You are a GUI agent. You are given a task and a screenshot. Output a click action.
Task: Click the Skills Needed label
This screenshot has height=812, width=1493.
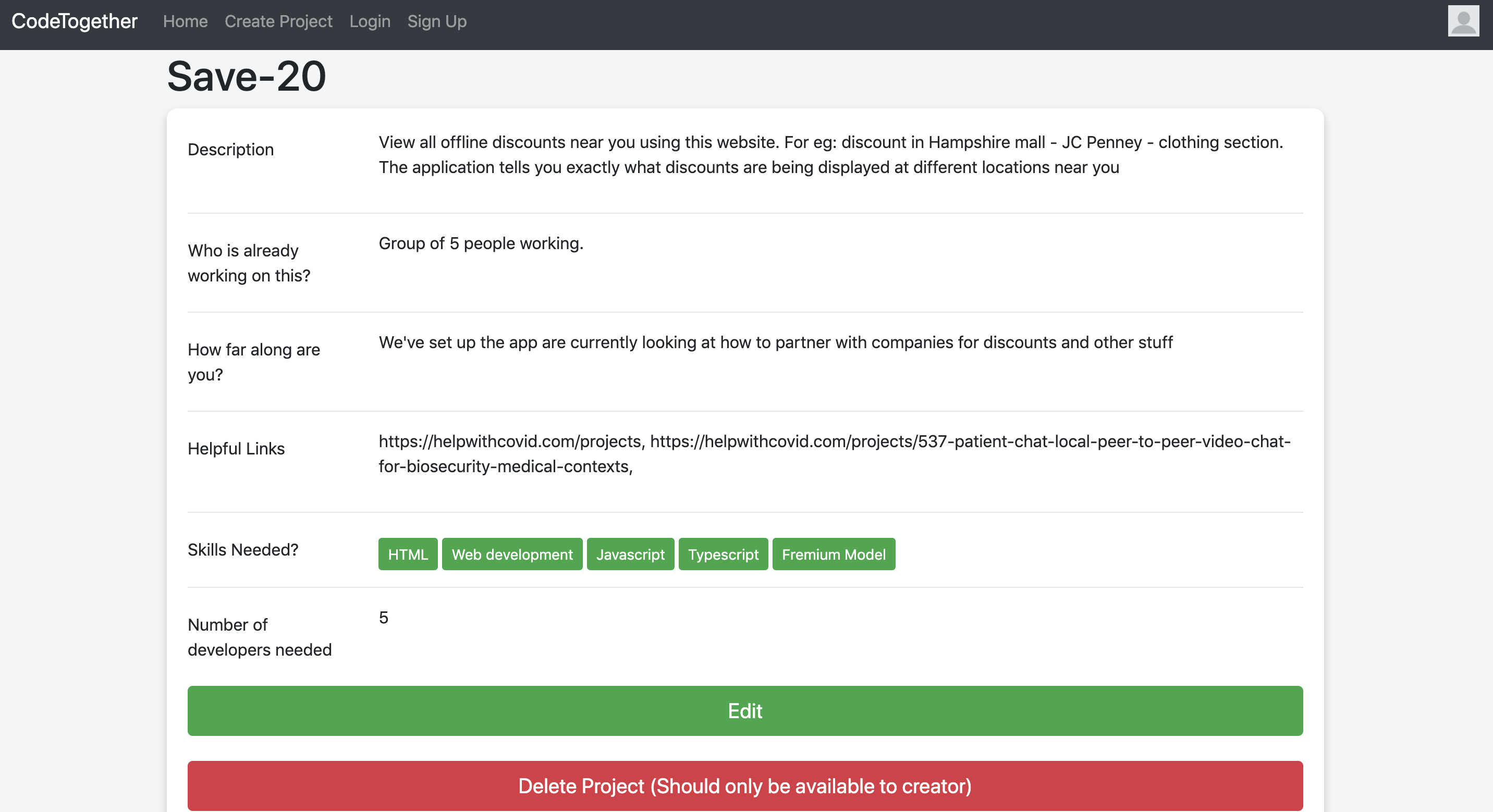click(x=243, y=549)
